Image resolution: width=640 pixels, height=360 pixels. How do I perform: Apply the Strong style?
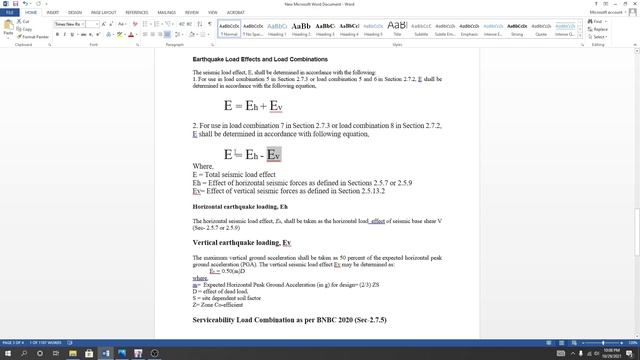(517, 29)
